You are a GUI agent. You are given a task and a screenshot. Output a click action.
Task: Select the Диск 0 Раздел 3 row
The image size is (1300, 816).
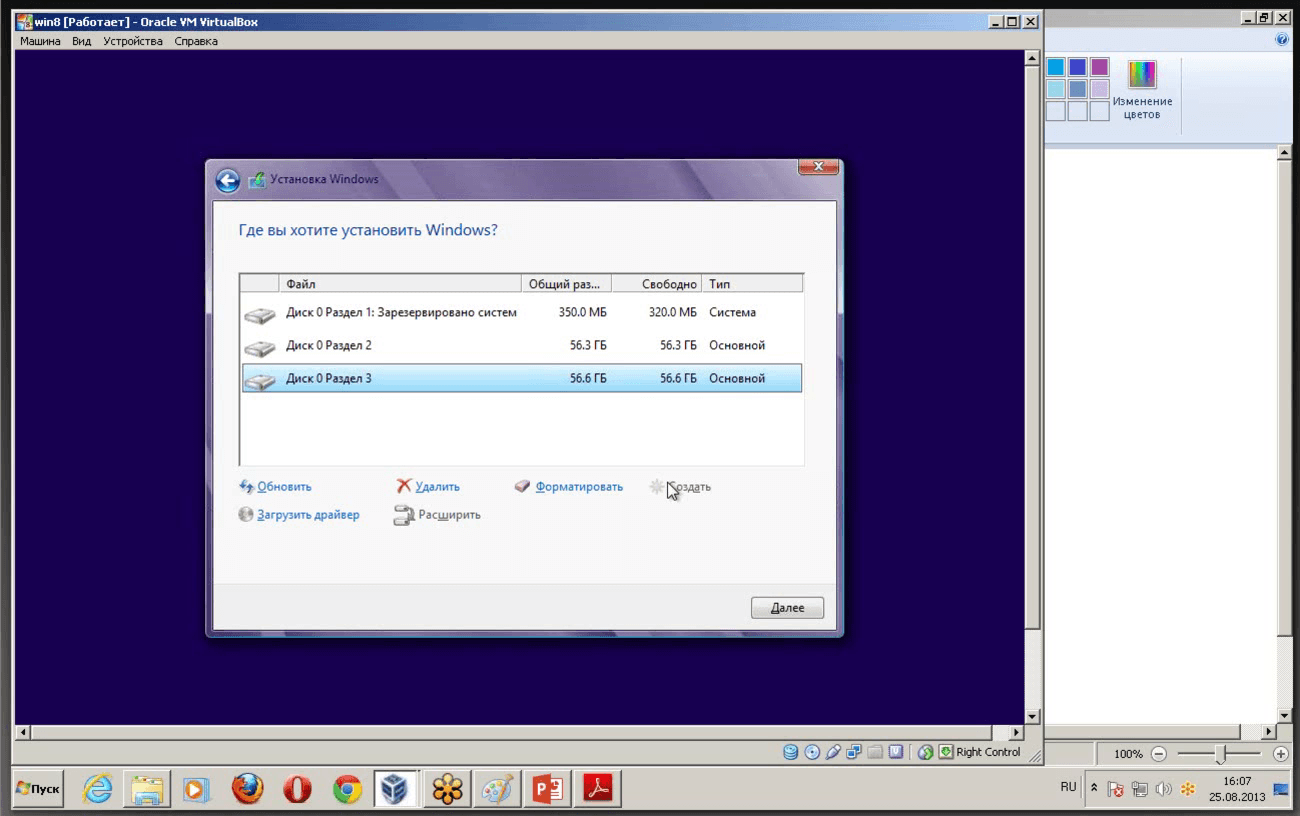pos(522,379)
